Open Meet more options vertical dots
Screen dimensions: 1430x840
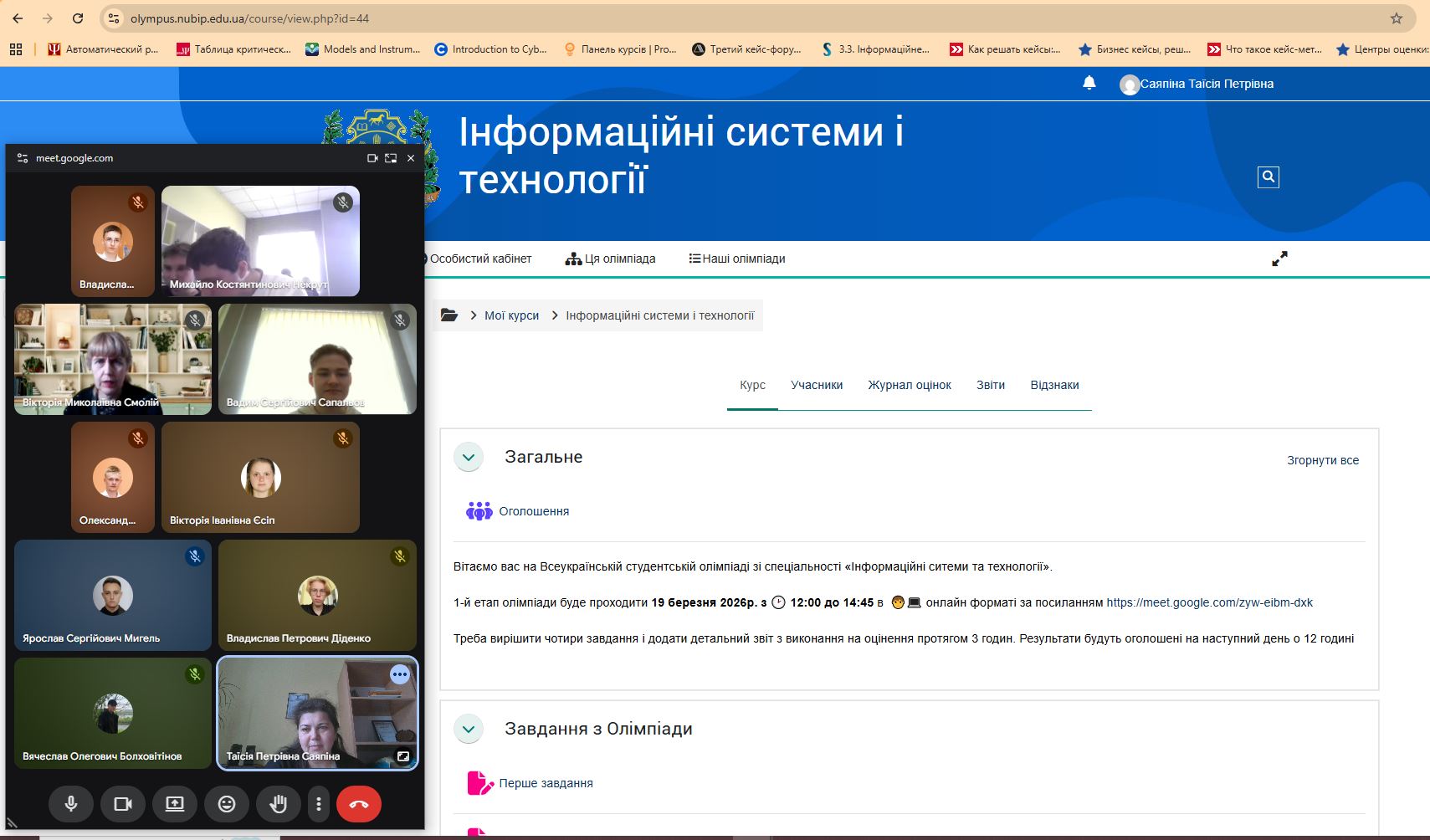tap(318, 804)
